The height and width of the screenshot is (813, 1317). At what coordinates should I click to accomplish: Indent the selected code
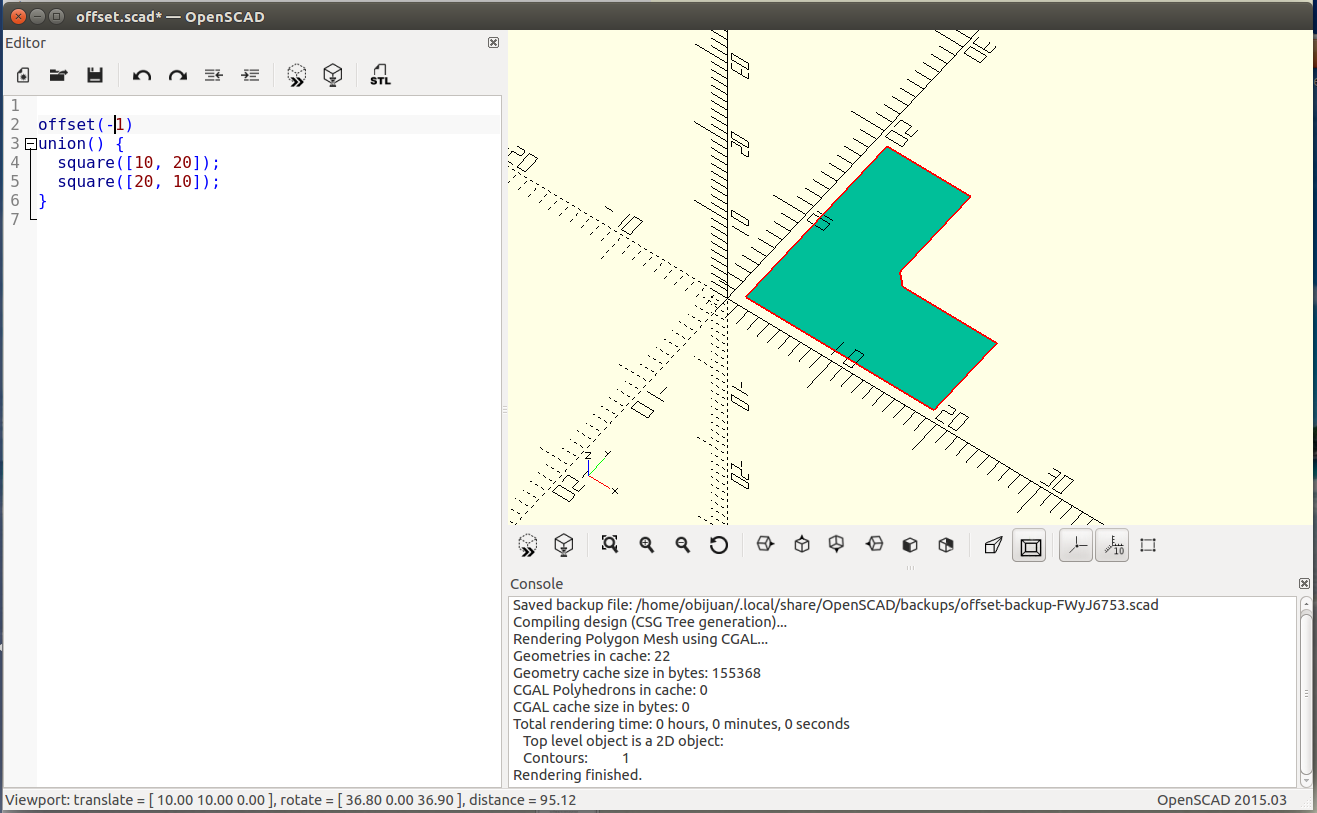coord(250,75)
